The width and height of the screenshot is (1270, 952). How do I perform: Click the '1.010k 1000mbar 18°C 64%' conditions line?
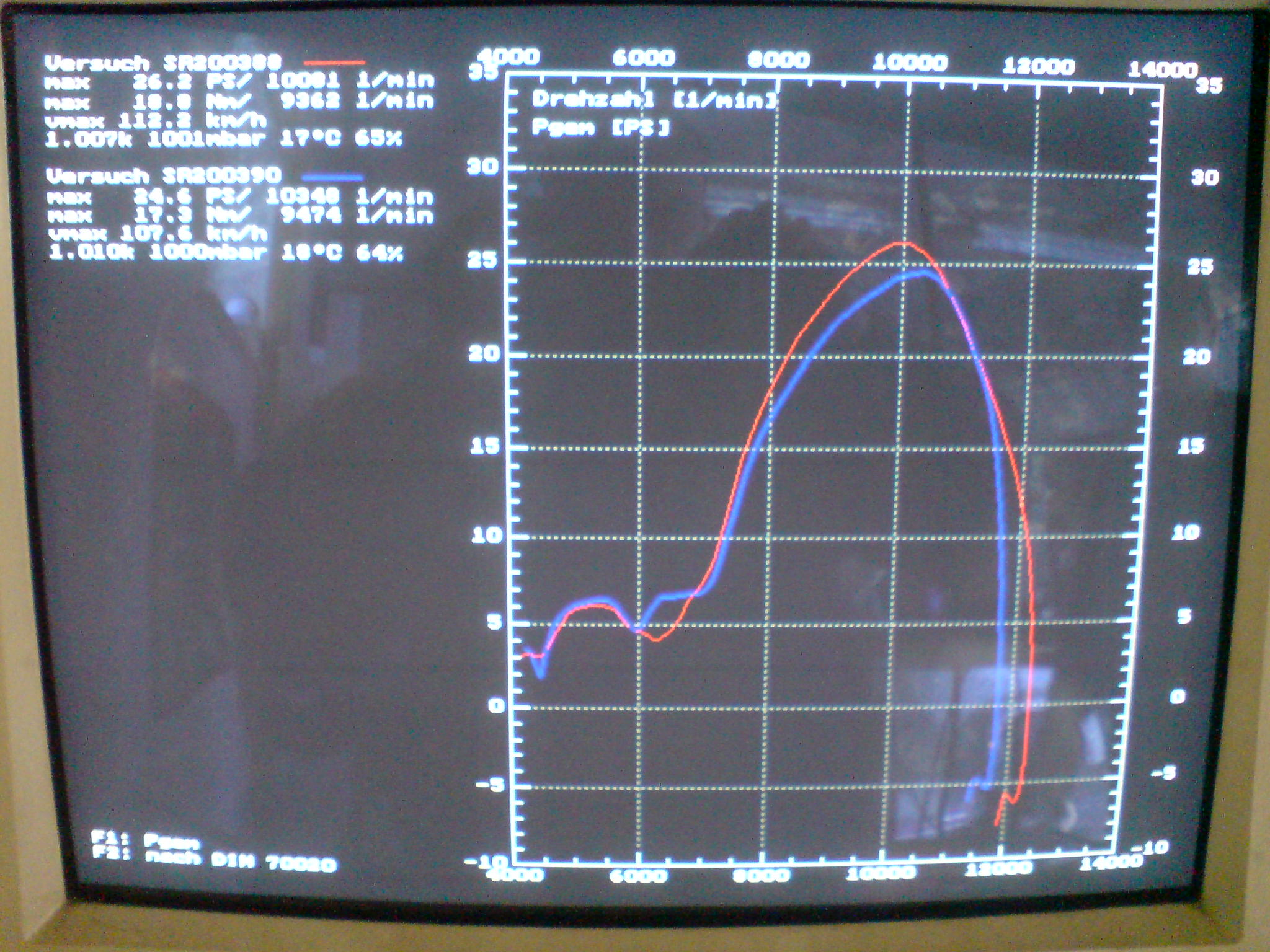pos(226,253)
